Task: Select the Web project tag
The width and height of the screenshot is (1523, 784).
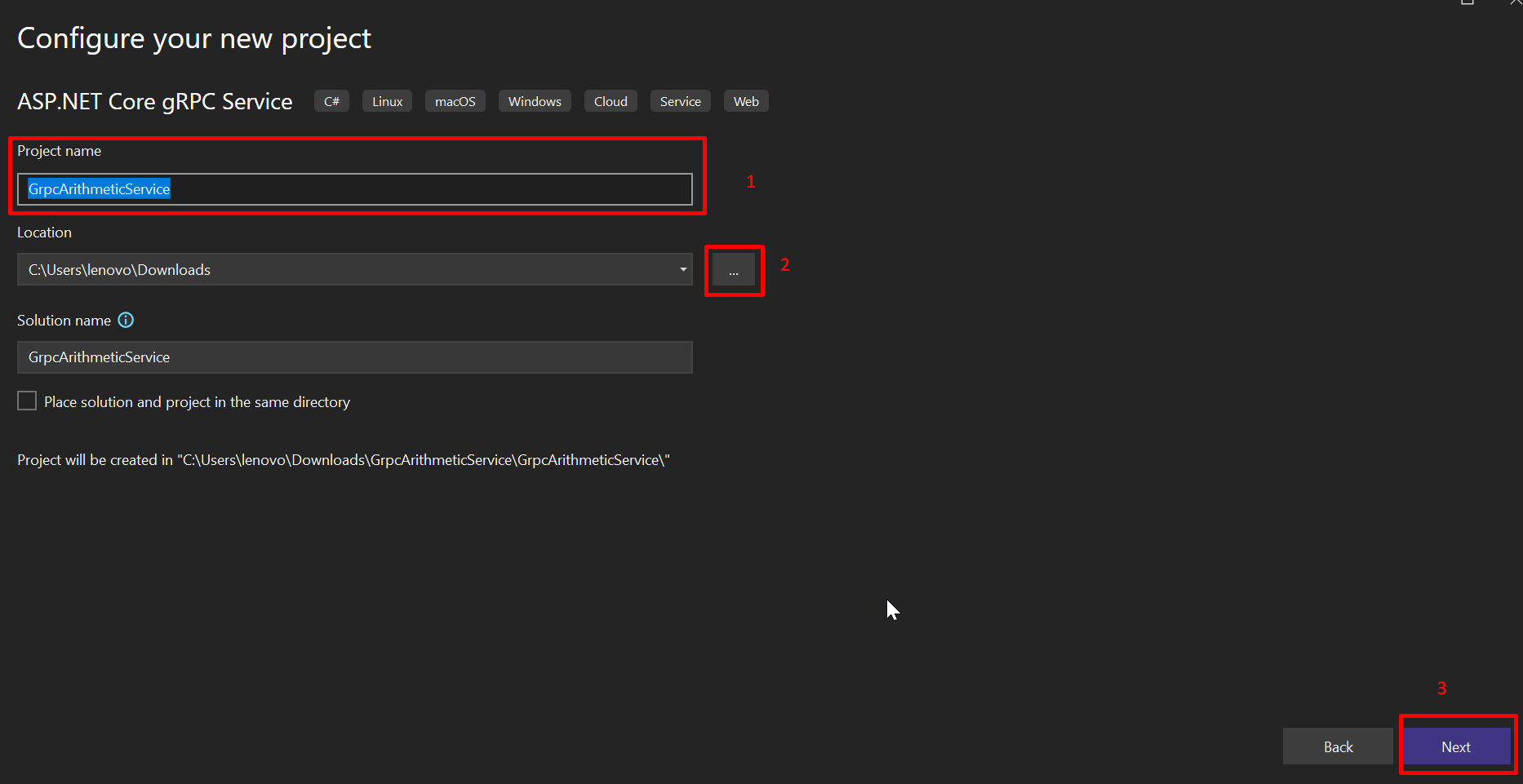Action: pyautogui.click(x=745, y=100)
